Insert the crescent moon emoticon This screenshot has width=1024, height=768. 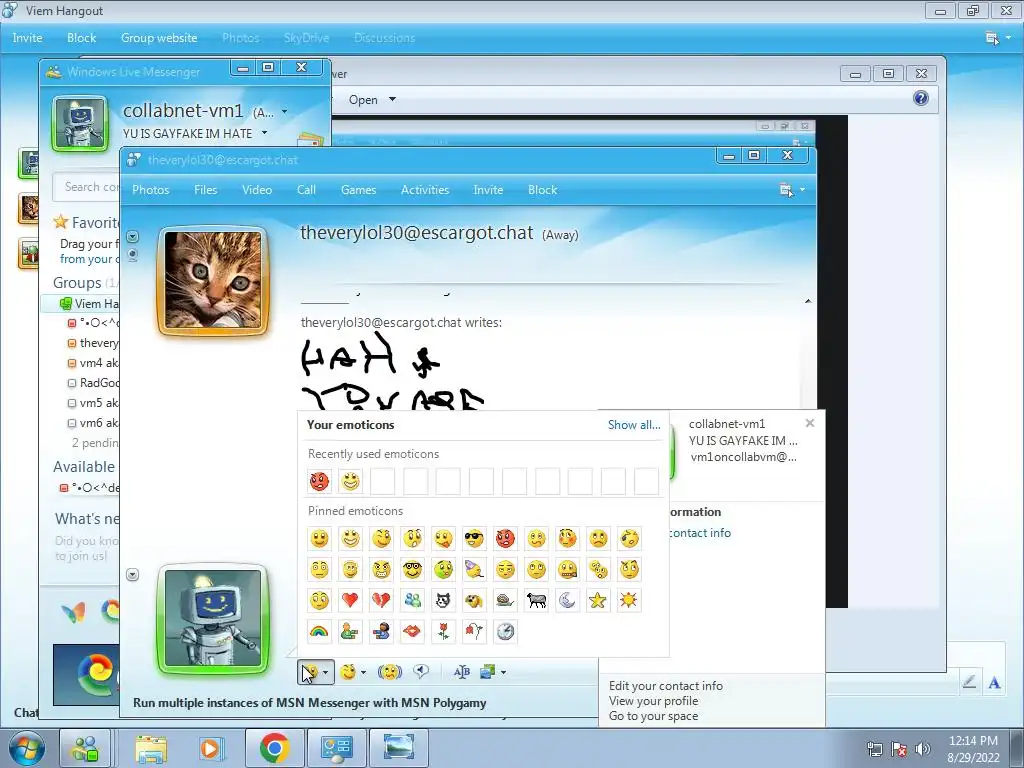[567, 600]
